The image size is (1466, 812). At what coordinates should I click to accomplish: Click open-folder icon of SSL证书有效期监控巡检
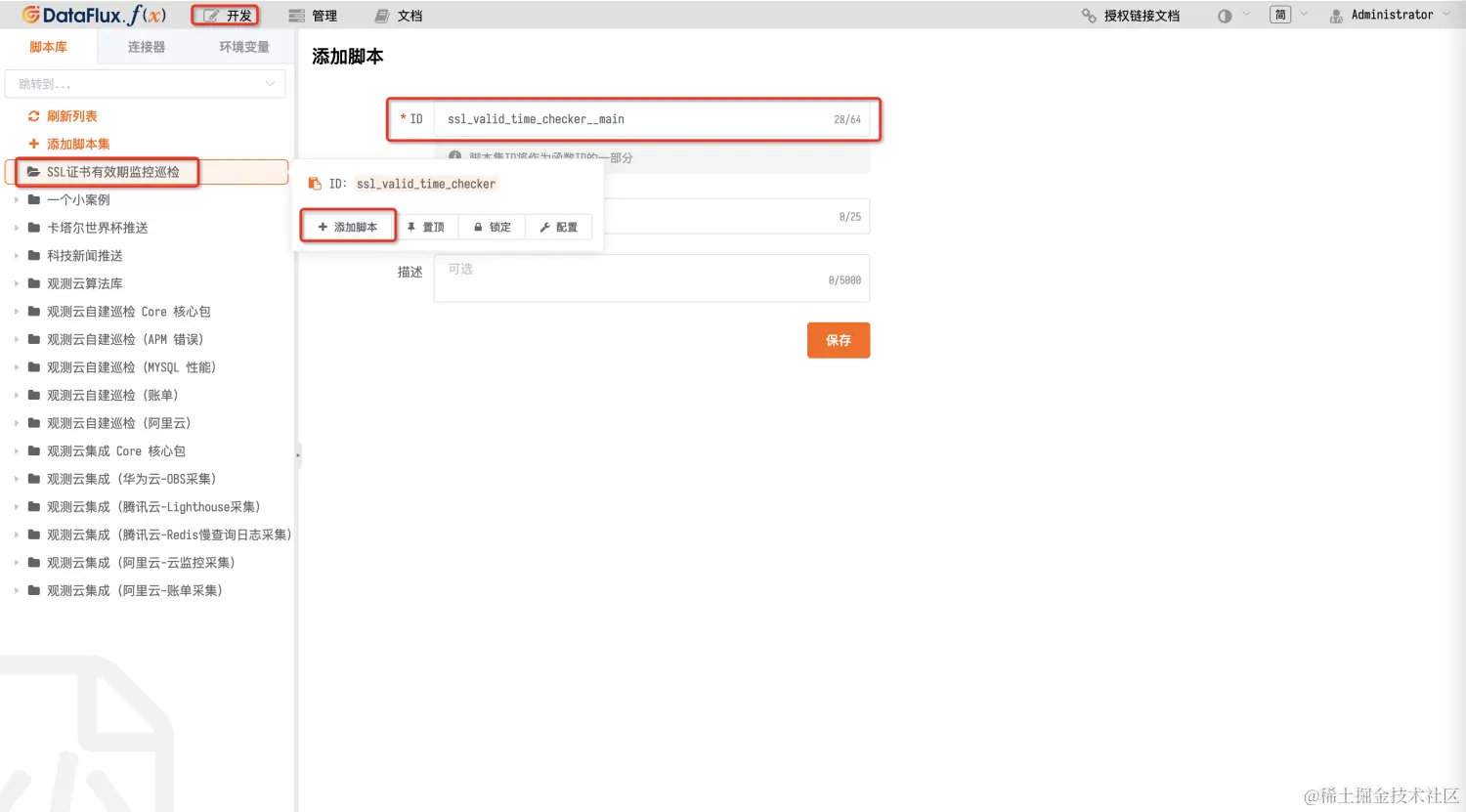33,172
